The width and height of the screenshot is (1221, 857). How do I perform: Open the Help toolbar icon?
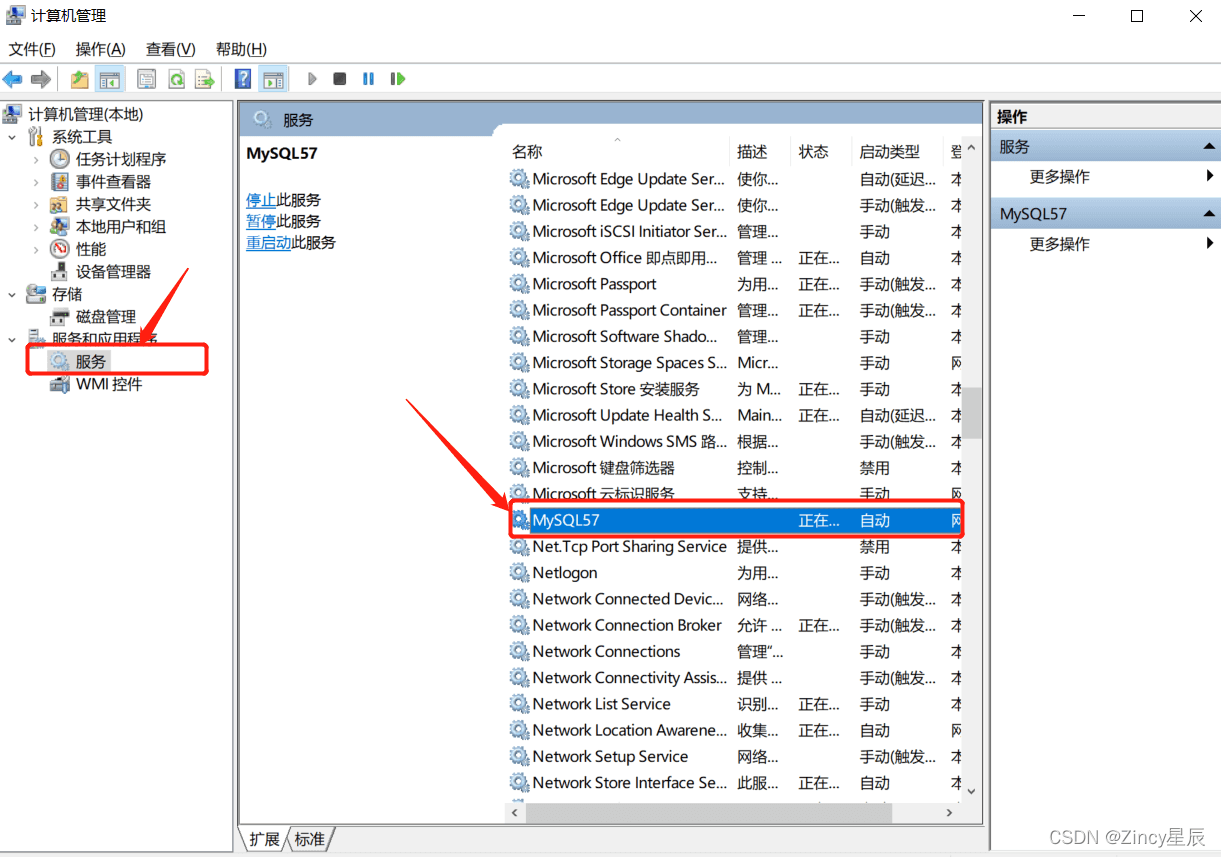click(x=243, y=79)
